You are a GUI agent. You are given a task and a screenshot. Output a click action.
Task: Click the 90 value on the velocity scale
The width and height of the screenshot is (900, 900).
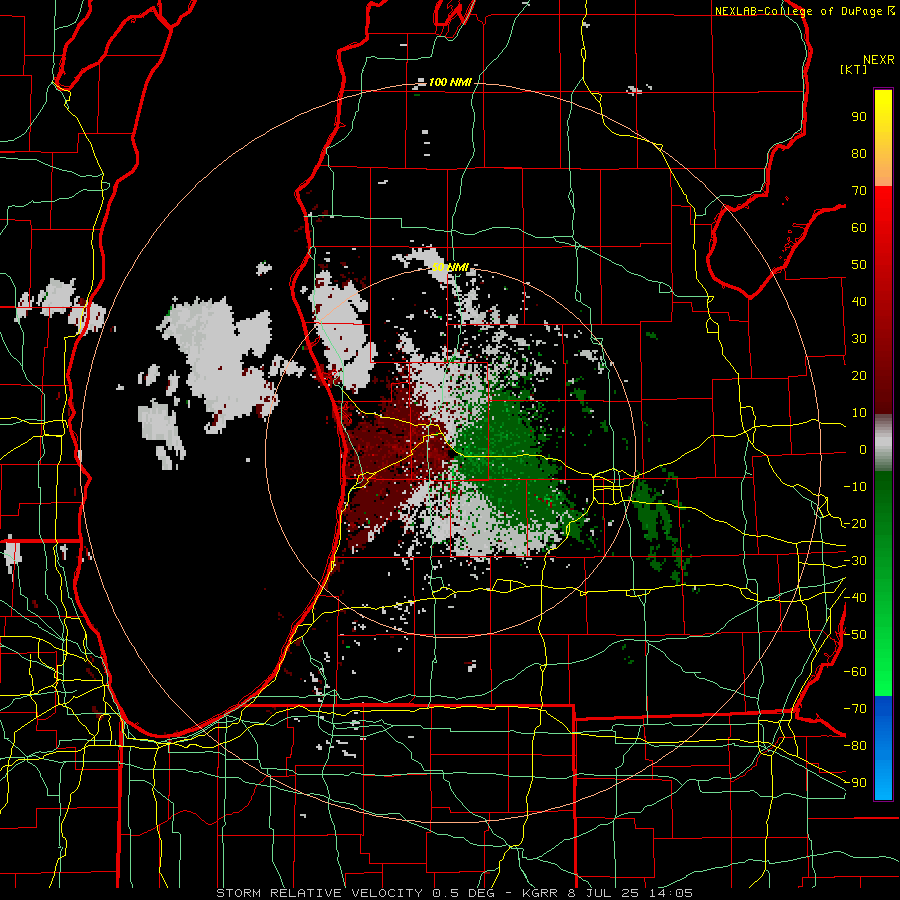(859, 117)
